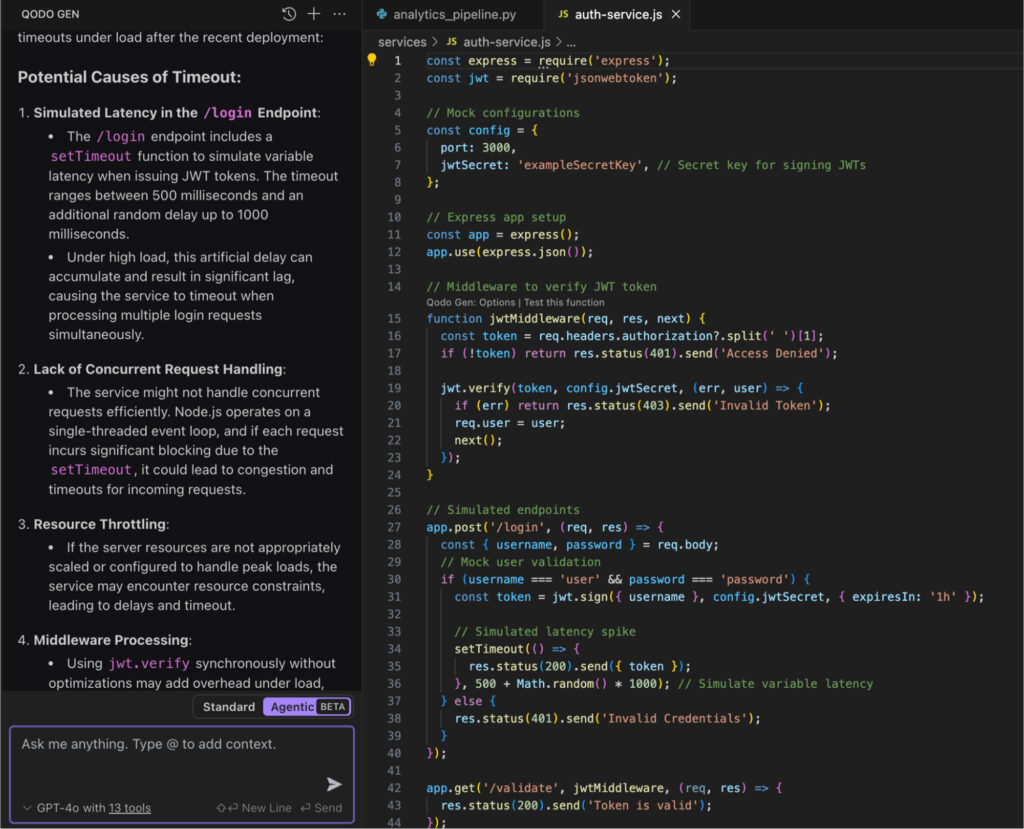
Task: Open Qodo Gen Options code lens
Action: pyautogui.click(x=471, y=302)
